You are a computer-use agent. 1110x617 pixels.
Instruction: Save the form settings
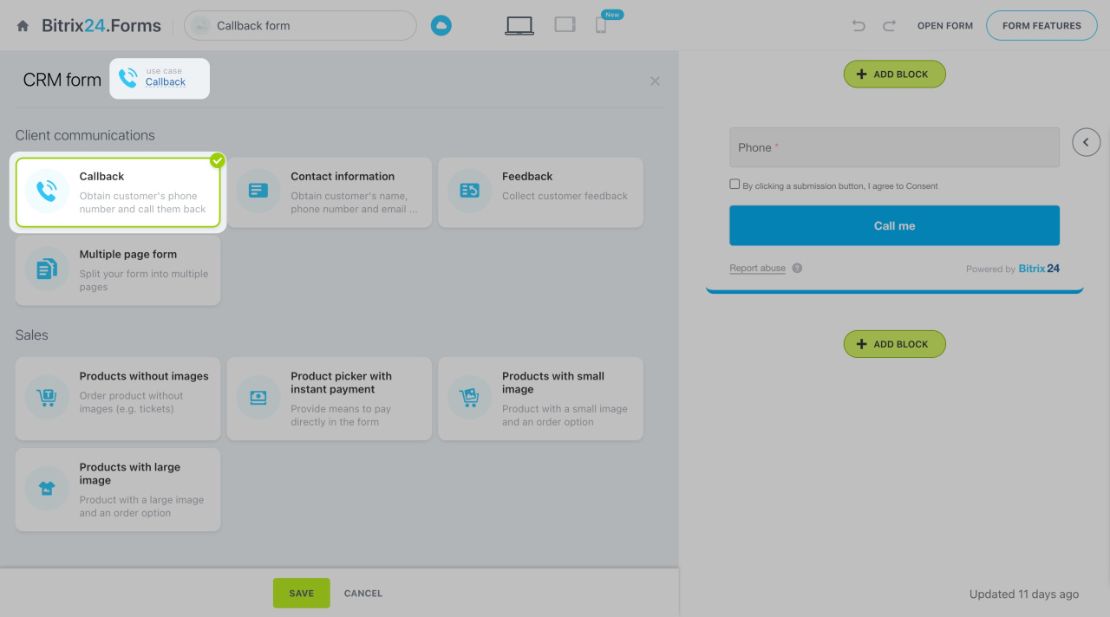pyautogui.click(x=302, y=593)
